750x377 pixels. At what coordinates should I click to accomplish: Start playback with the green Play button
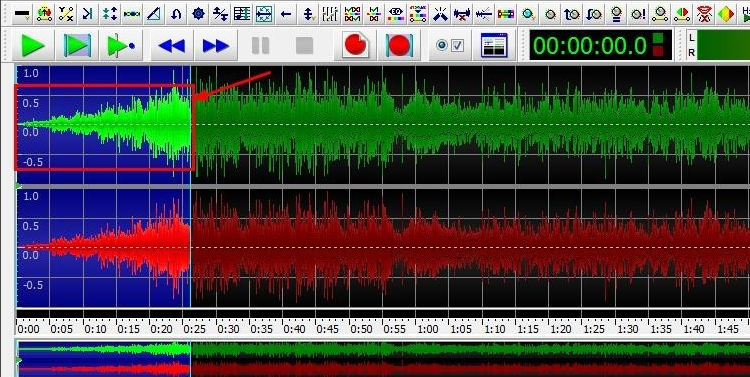(33, 46)
